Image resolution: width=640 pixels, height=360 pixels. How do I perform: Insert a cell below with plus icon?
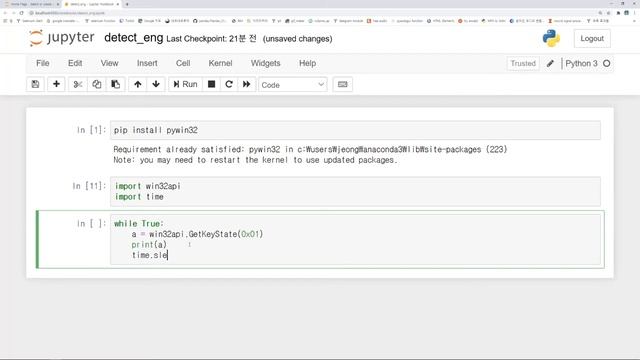(56, 84)
